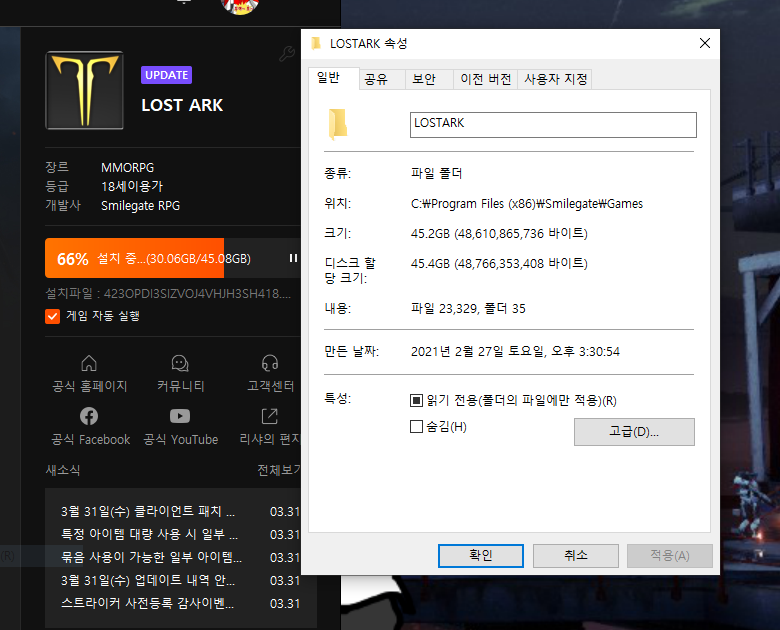Open the 3월 31일 업데이트 내역 news item
The height and width of the screenshot is (630, 780).
[x=148, y=580]
